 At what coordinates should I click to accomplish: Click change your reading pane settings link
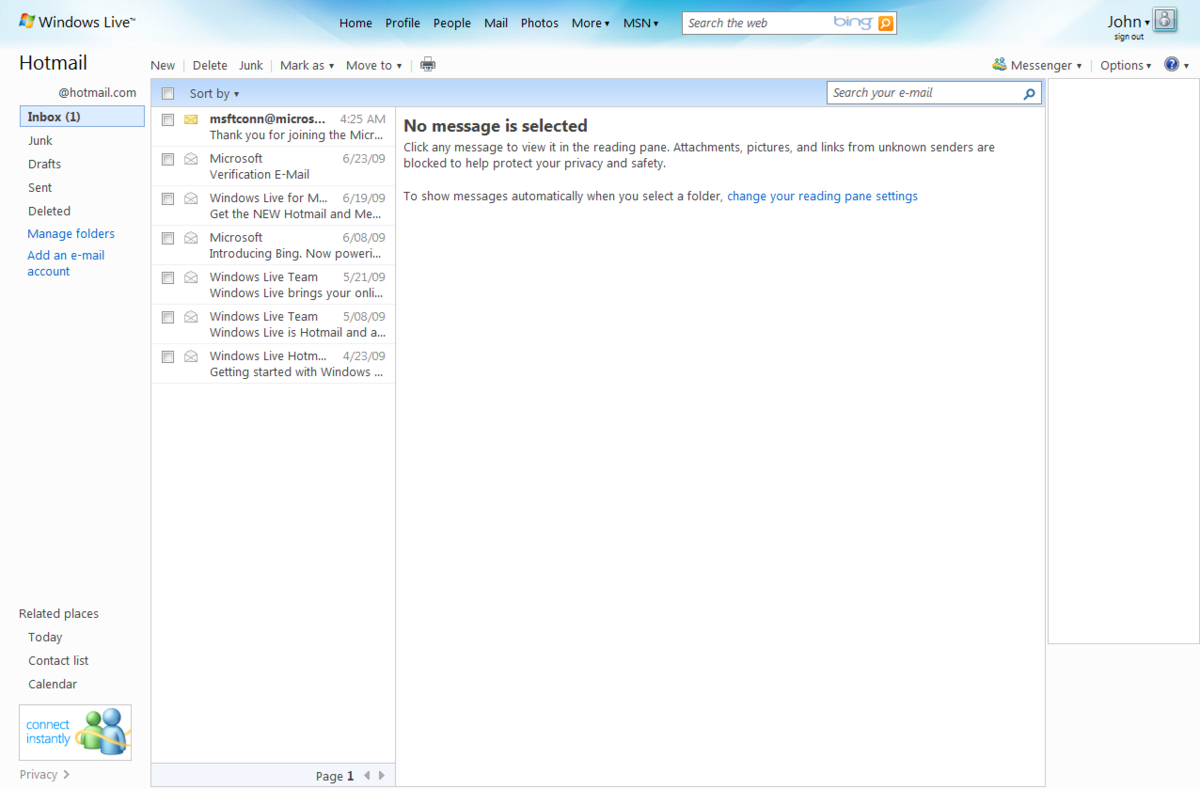click(822, 197)
